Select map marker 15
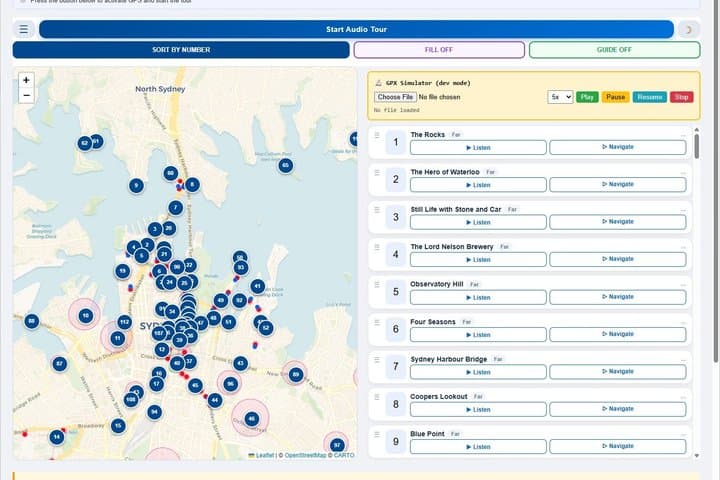 click(118, 426)
